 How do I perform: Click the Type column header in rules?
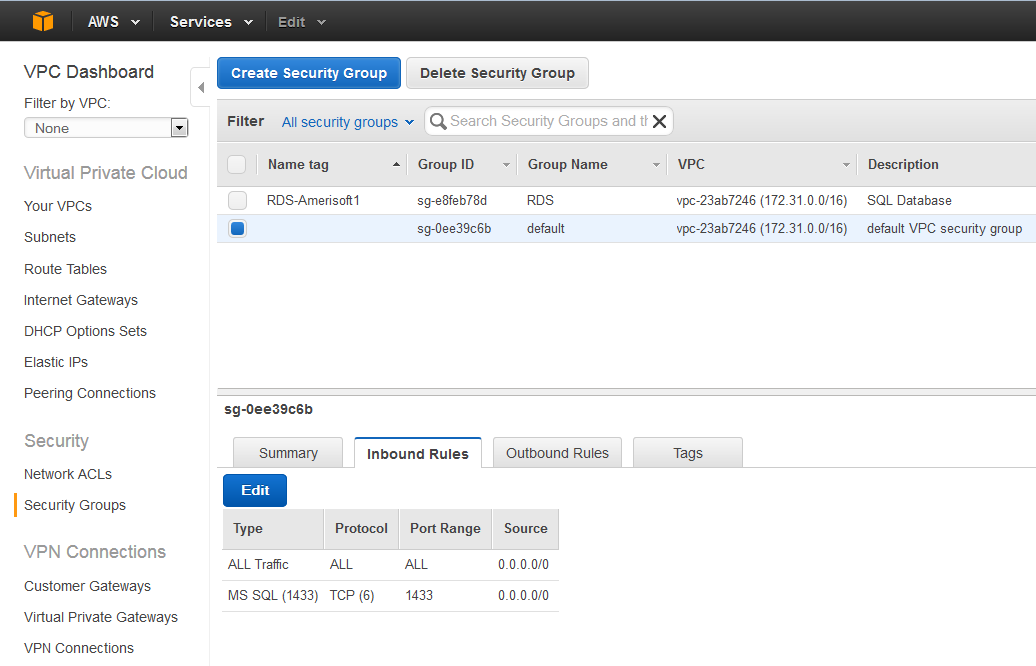pyautogui.click(x=273, y=529)
